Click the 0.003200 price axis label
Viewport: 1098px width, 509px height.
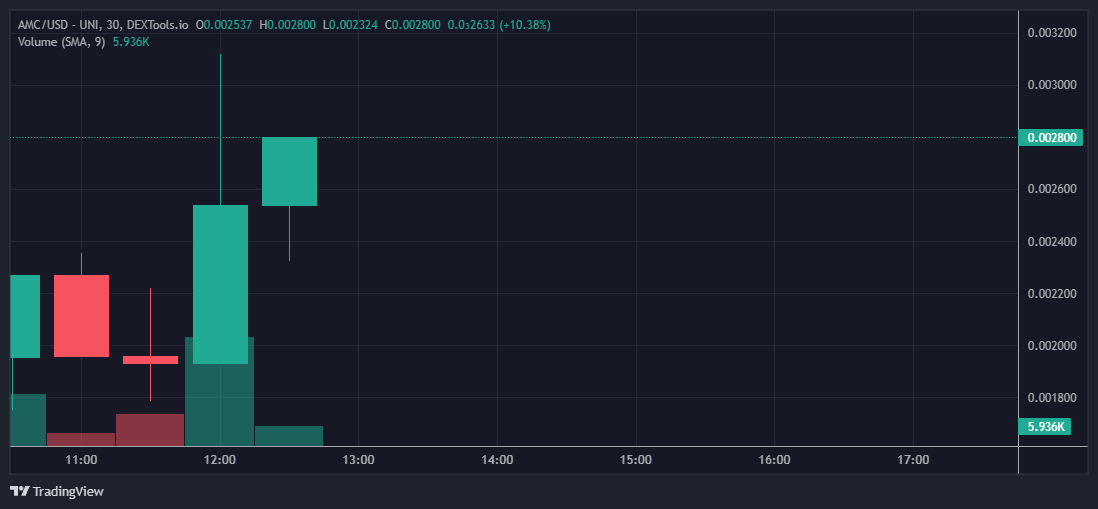pyautogui.click(x=1051, y=33)
